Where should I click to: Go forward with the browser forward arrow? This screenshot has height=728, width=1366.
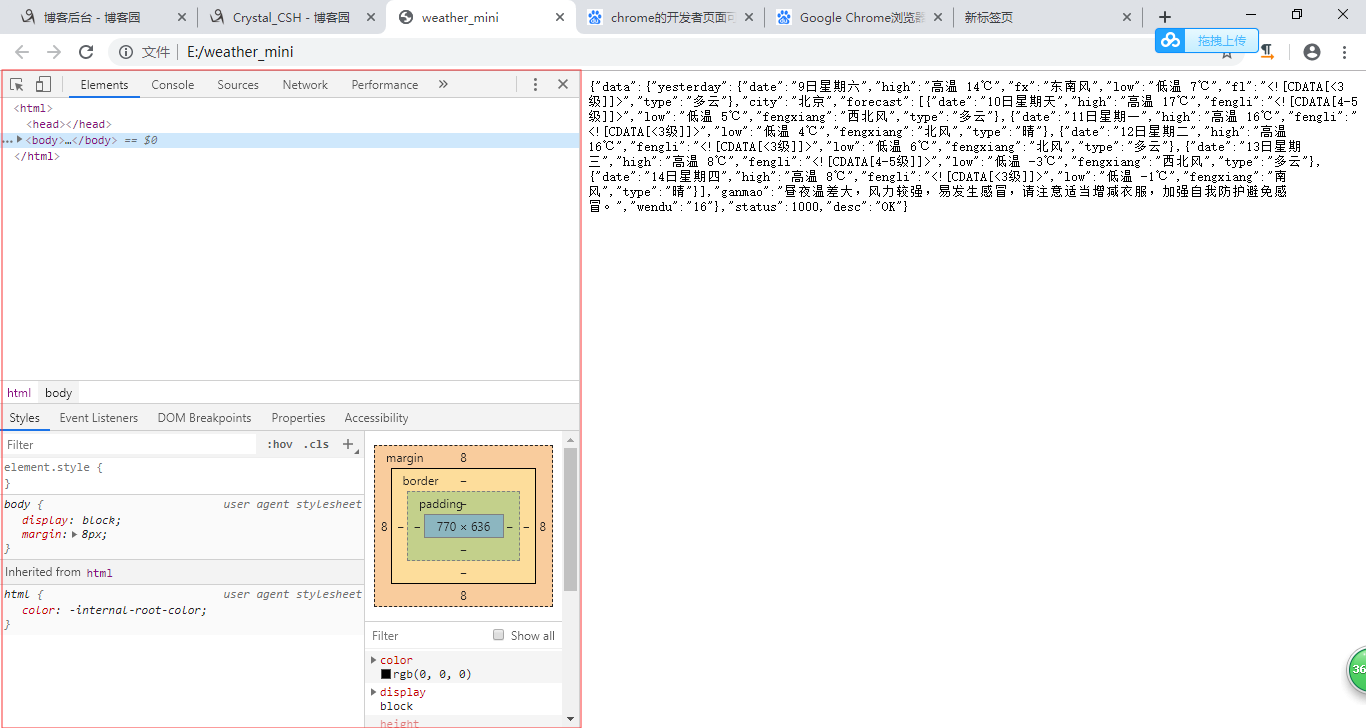54,52
